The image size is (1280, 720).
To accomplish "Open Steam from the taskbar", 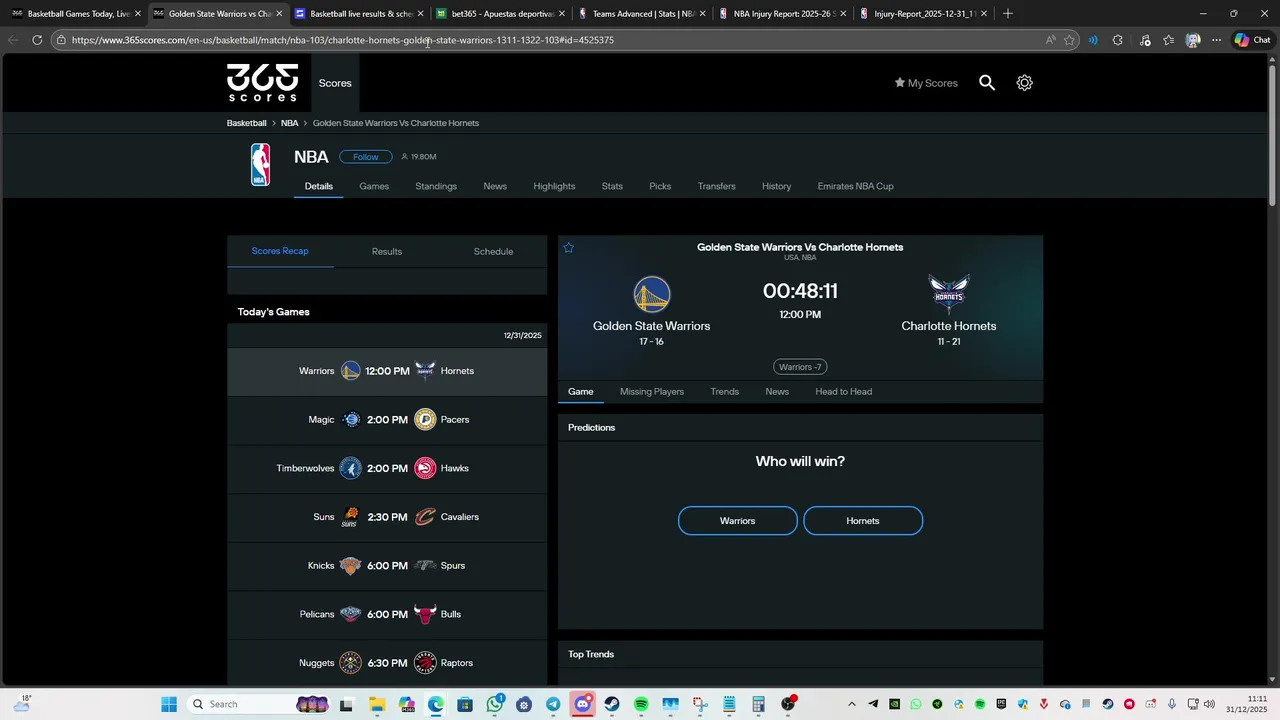I will 612,704.
